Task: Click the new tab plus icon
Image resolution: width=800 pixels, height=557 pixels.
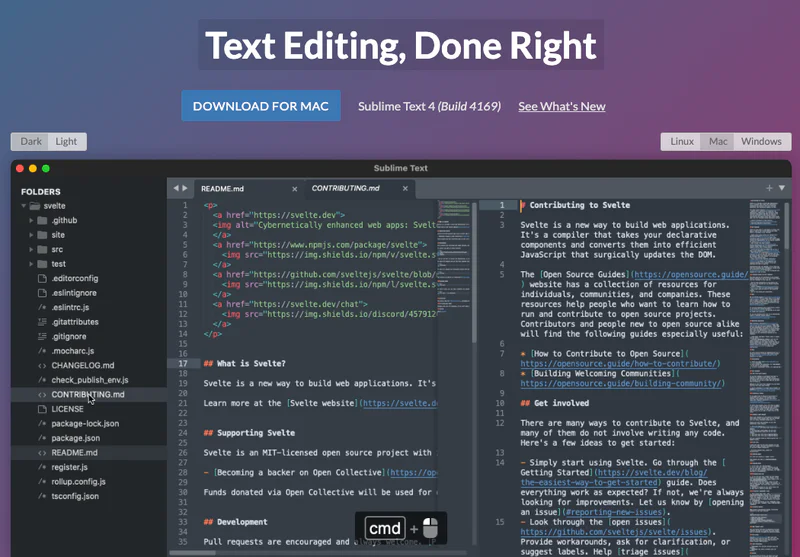Action: [769, 188]
